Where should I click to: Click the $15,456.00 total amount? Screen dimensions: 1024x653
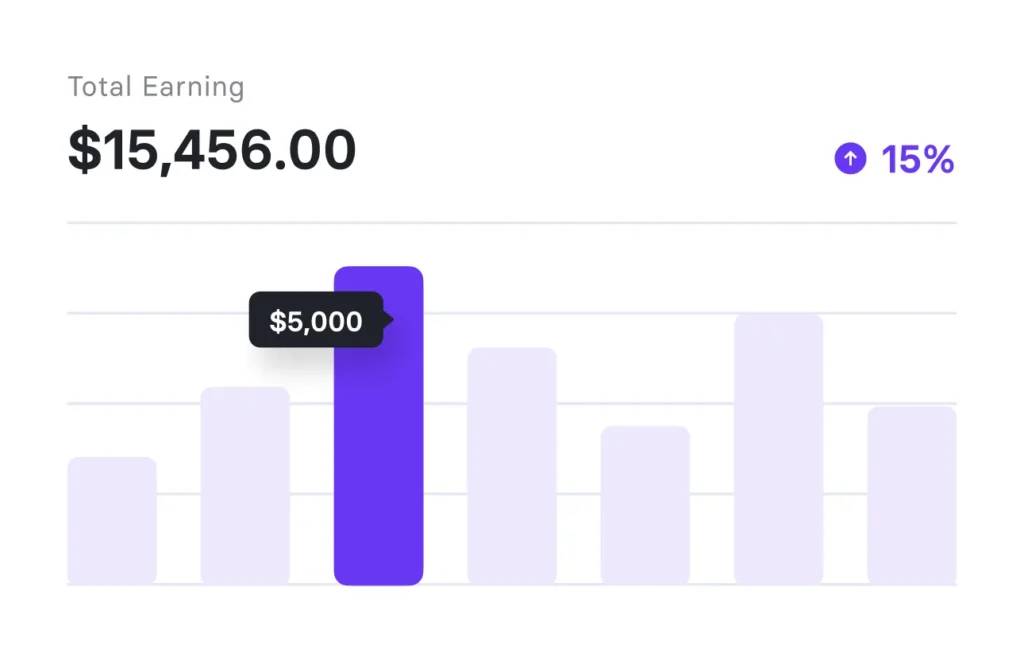(x=212, y=151)
